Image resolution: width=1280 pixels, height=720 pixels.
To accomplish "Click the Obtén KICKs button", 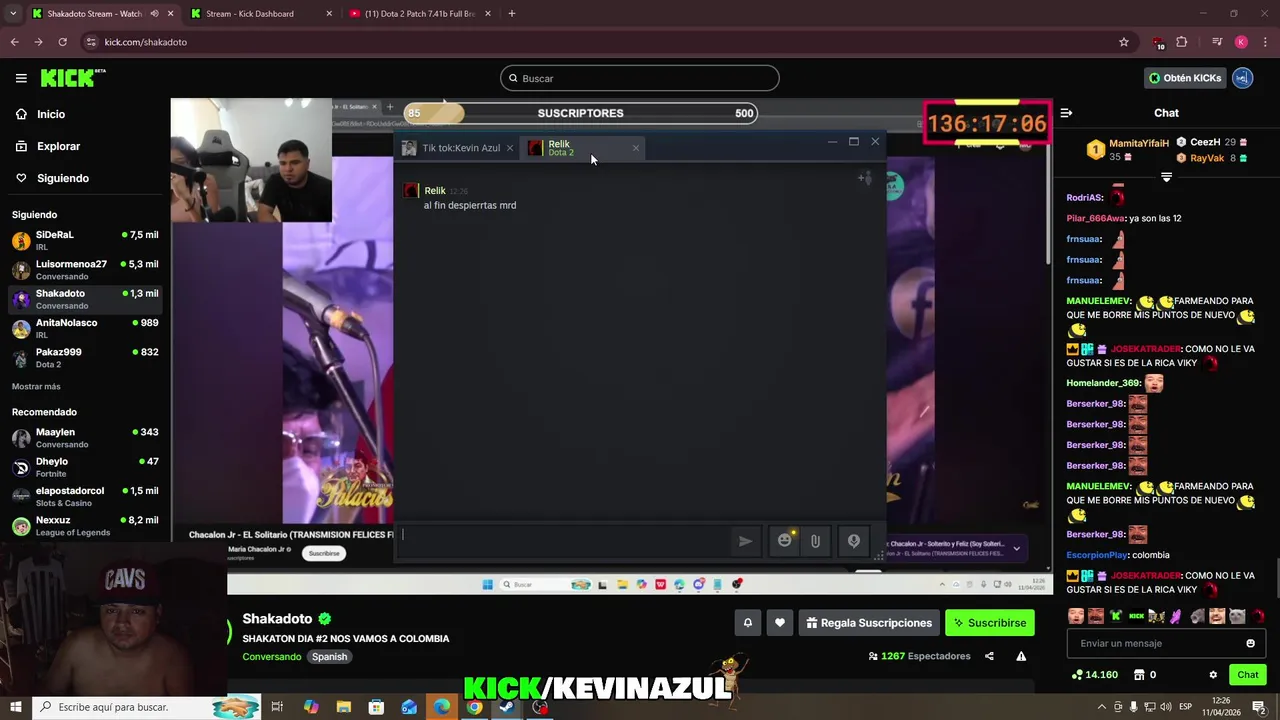I will tap(1186, 78).
